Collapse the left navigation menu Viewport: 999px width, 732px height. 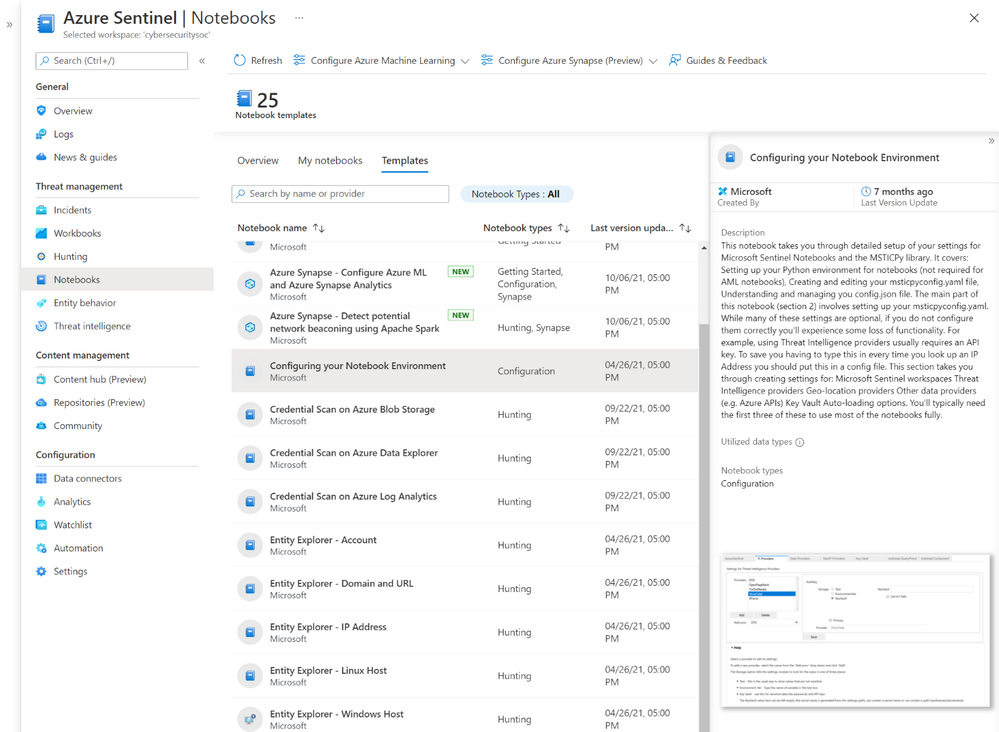[x=202, y=61]
